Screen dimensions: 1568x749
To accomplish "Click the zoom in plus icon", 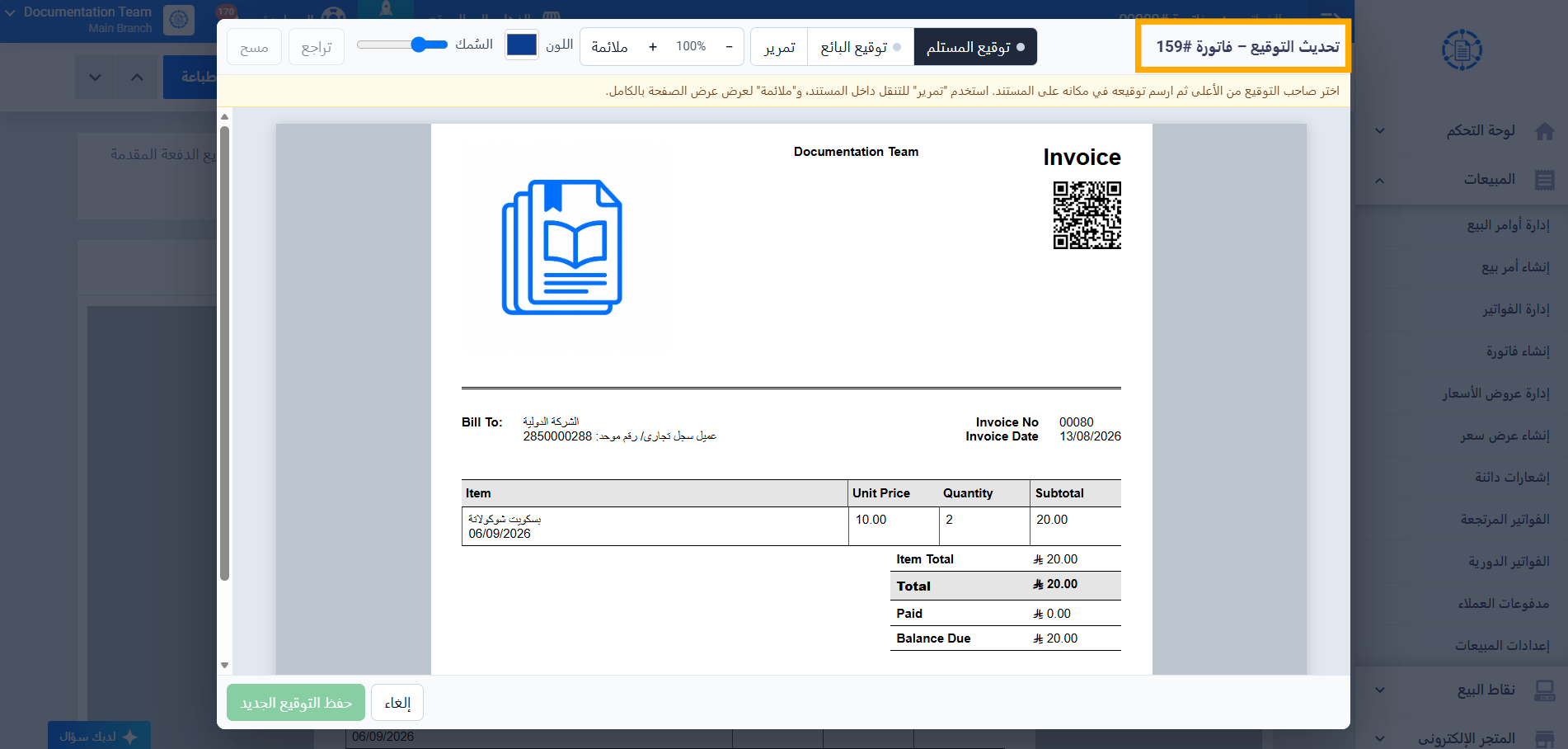I will (x=653, y=47).
